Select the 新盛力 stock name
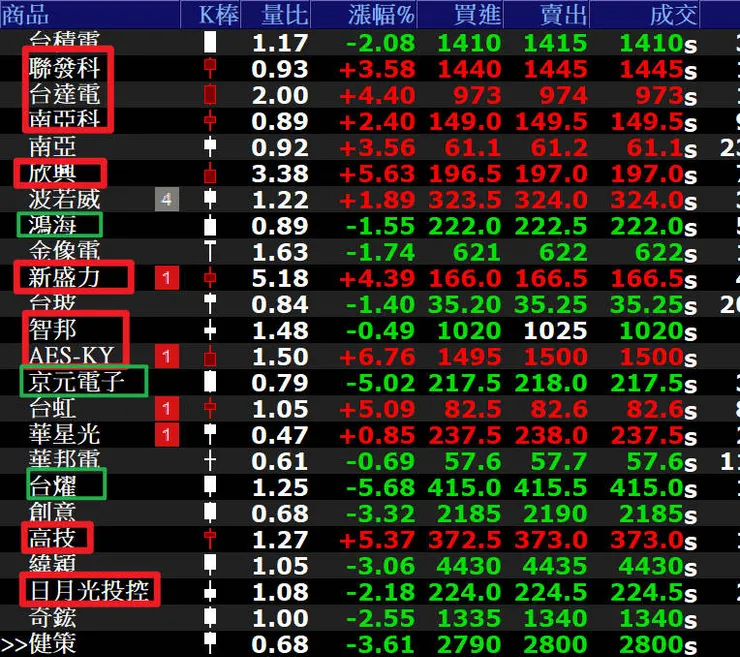The image size is (740, 657). [64, 278]
